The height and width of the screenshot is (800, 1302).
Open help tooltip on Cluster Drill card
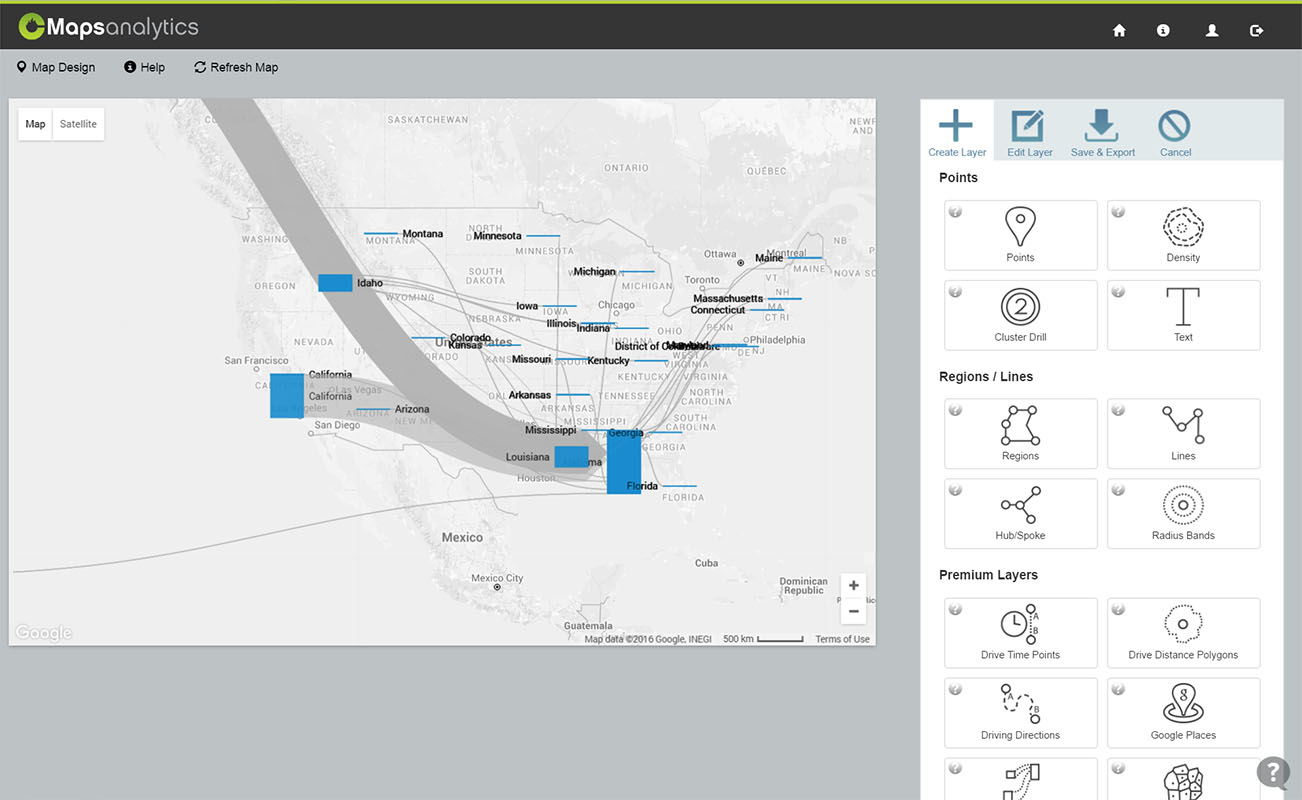pyautogui.click(x=955, y=292)
